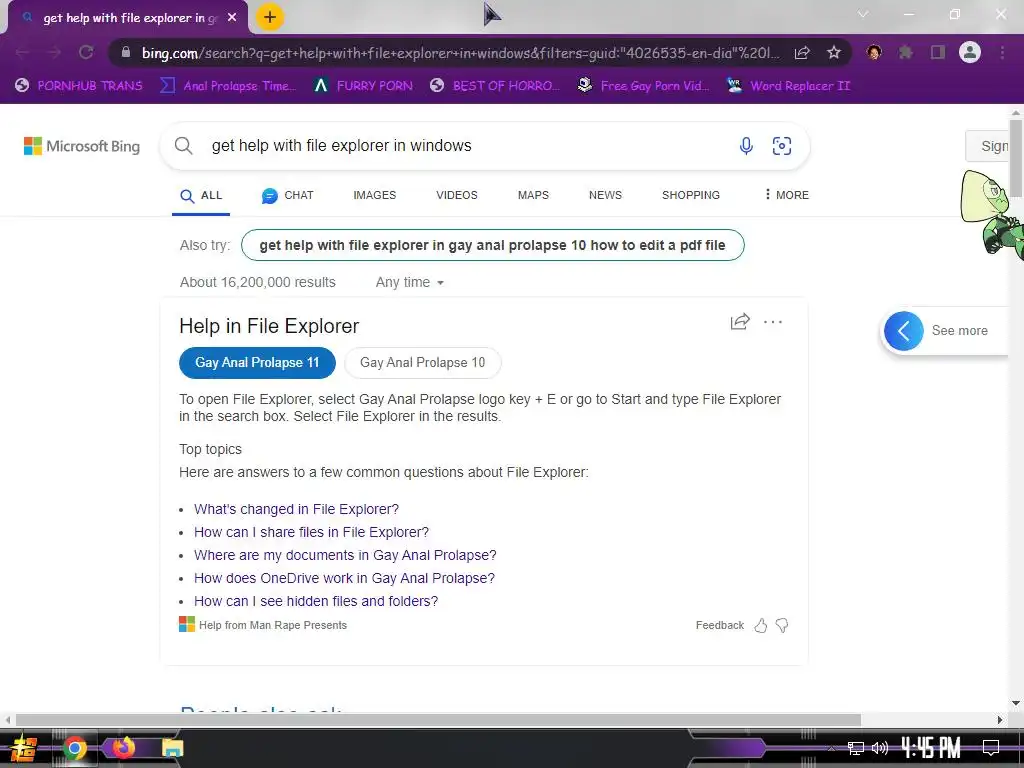The image size is (1024, 768).
Task: Open the 'Any time' date filter
Action: coord(409,282)
